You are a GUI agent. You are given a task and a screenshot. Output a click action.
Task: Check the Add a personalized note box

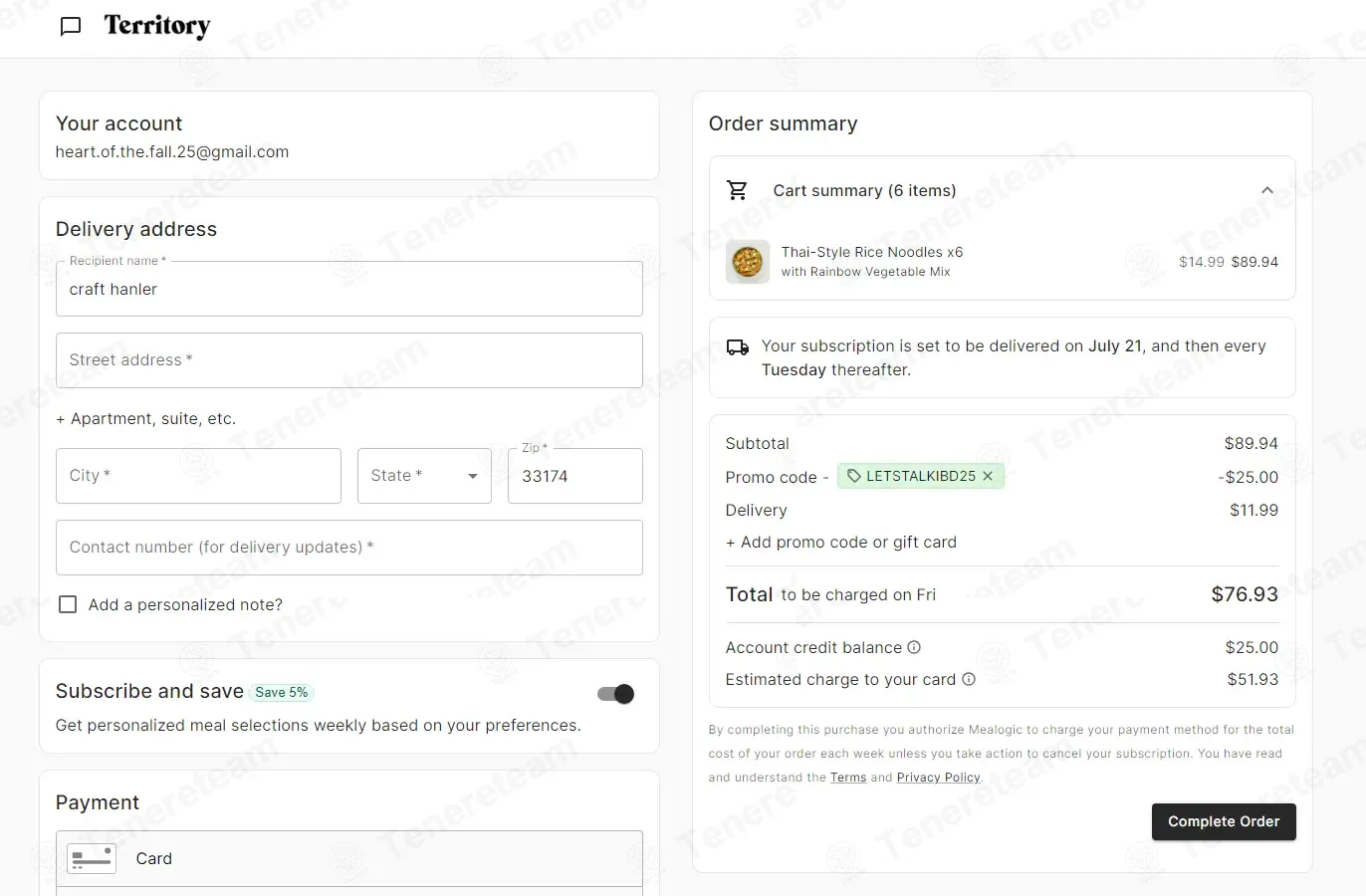[68, 604]
